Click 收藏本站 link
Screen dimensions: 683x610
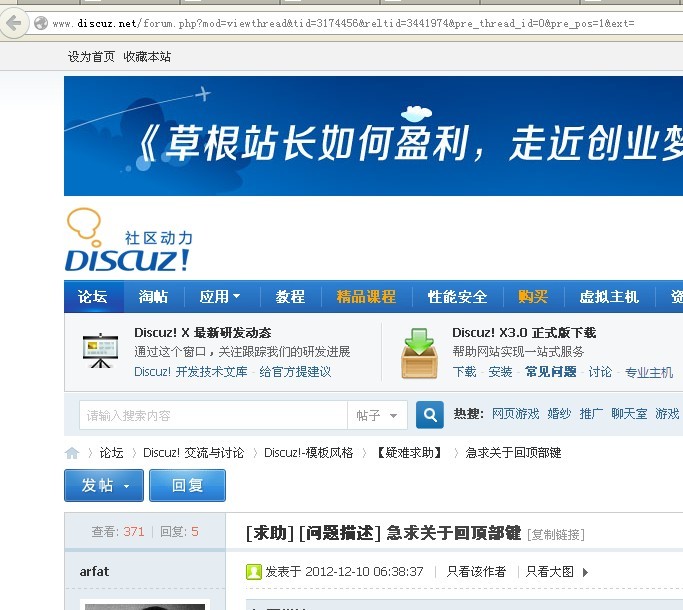tap(147, 56)
